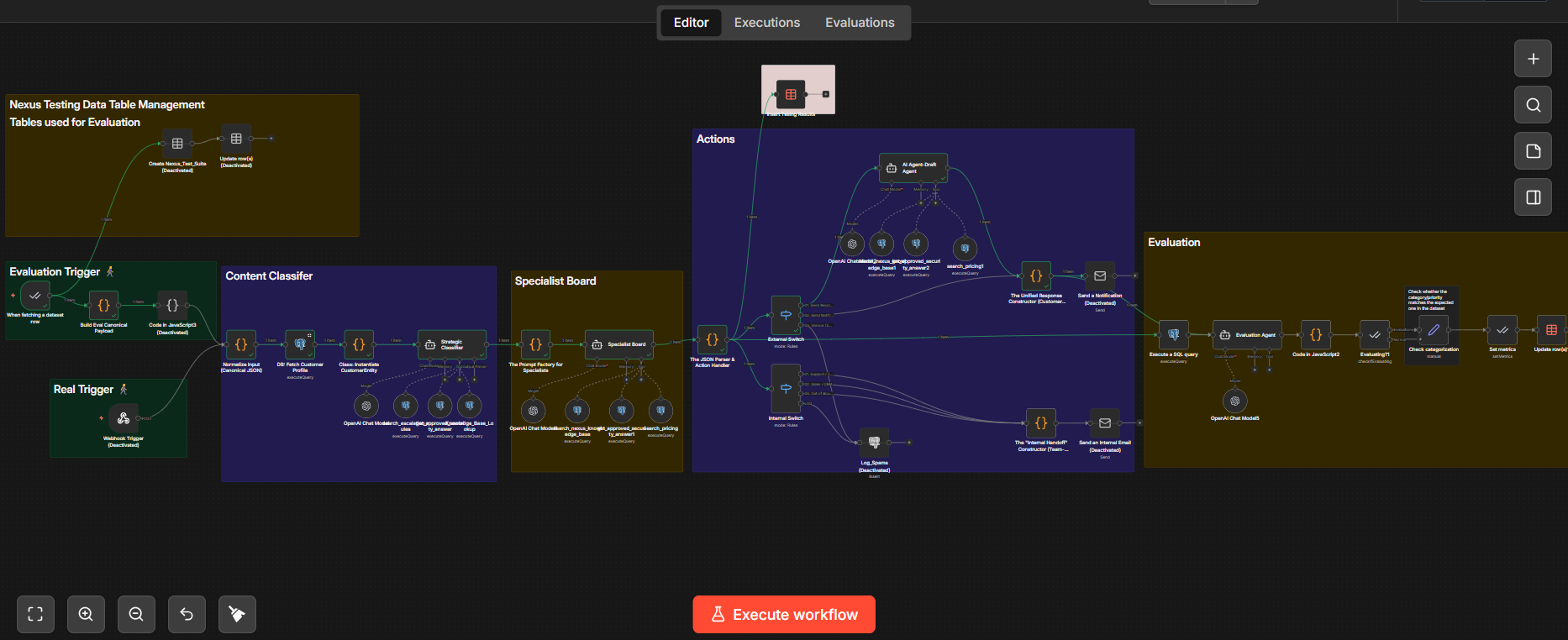
Task: Click the add node plus button
Action: click(1533, 59)
